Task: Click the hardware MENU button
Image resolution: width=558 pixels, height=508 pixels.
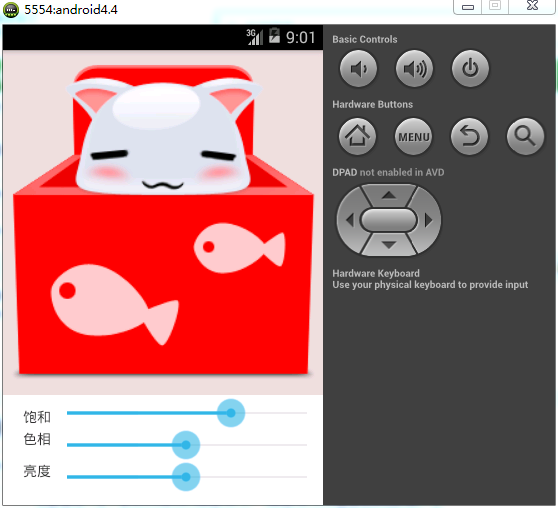Action: (x=413, y=136)
